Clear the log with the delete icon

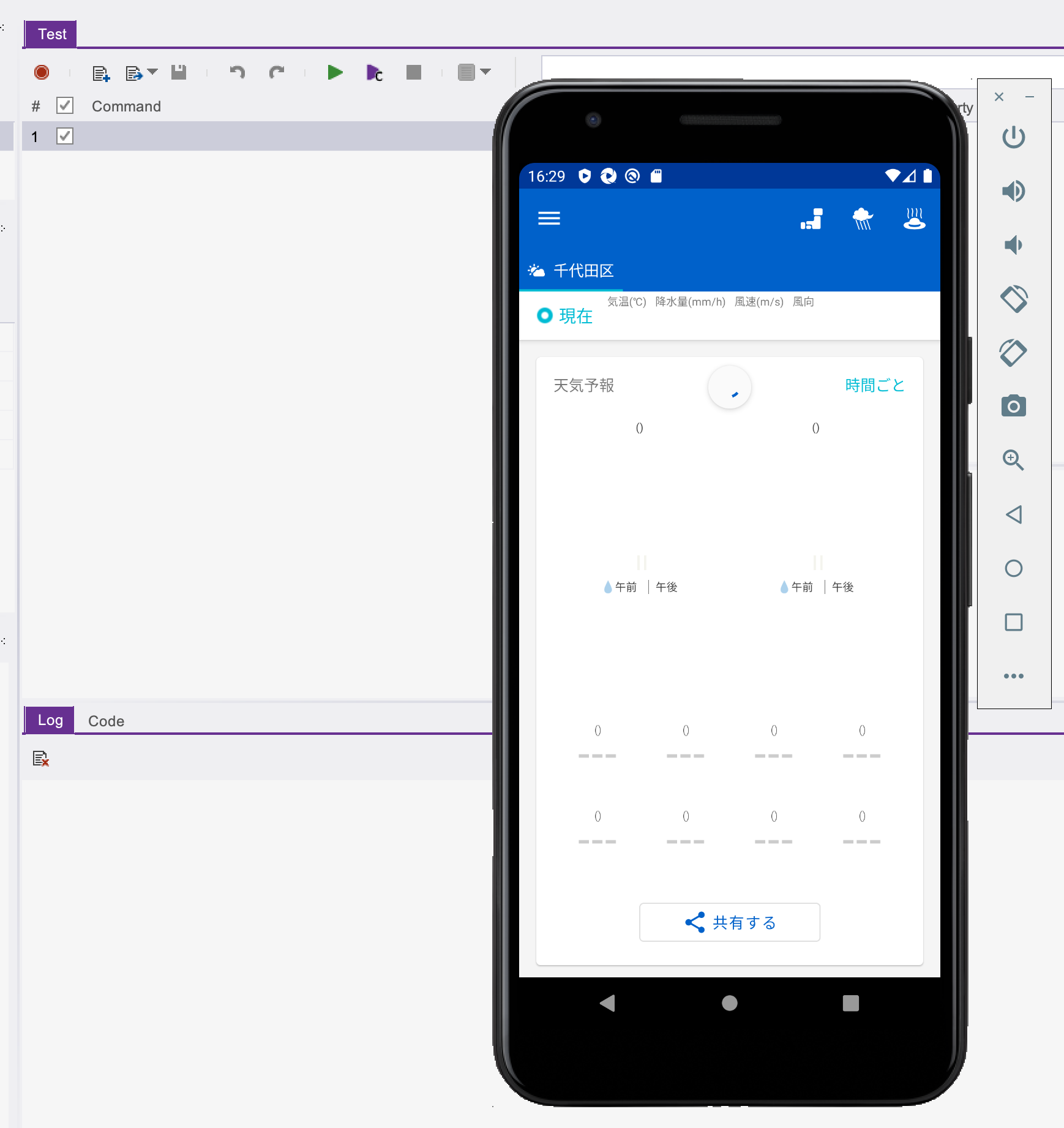[41, 759]
